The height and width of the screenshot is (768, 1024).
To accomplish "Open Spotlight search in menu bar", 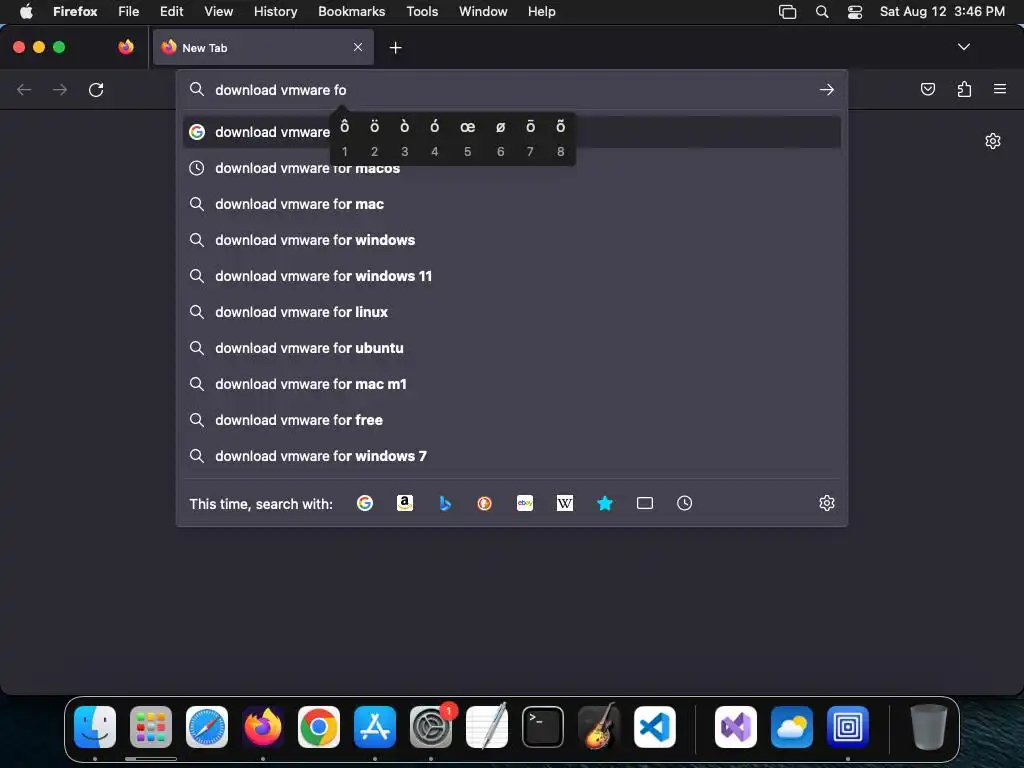I will [x=822, y=12].
